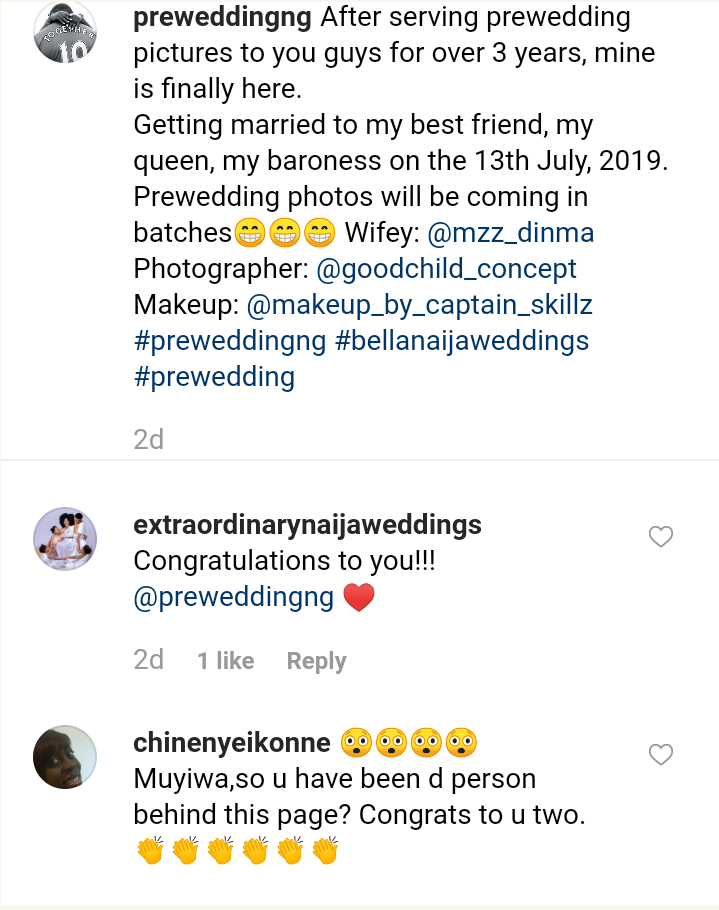Tap red heart emoji in comment

click(x=358, y=598)
